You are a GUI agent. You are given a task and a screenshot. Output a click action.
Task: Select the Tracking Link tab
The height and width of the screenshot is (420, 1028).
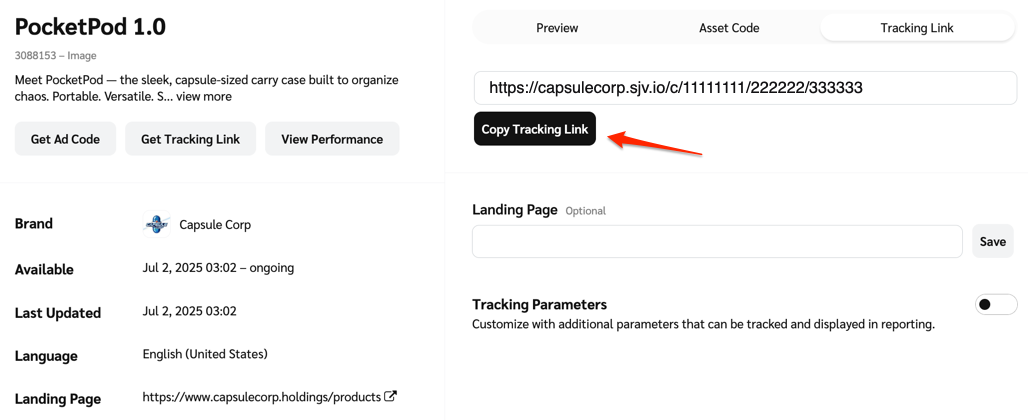point(916,28)
